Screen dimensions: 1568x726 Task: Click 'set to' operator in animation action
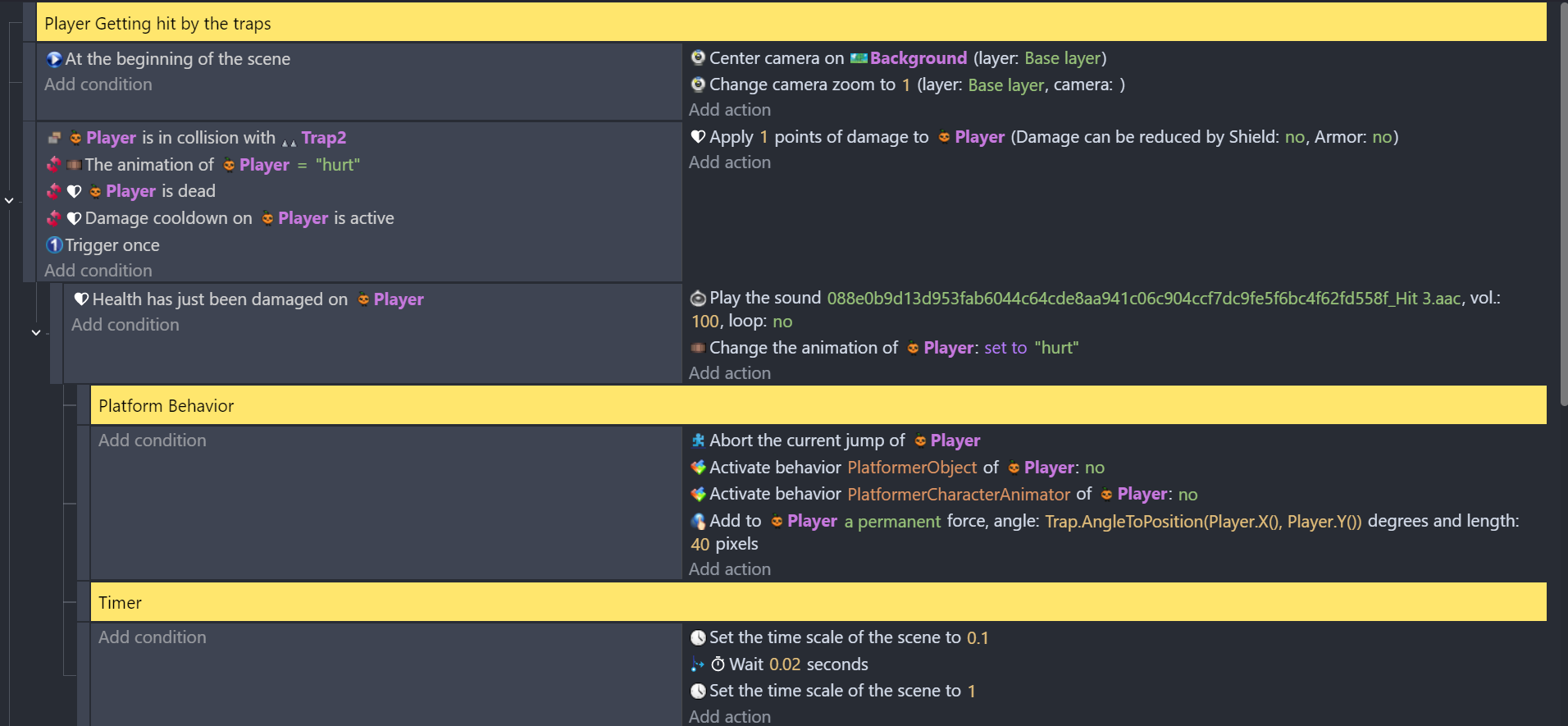click(1005, 348)
